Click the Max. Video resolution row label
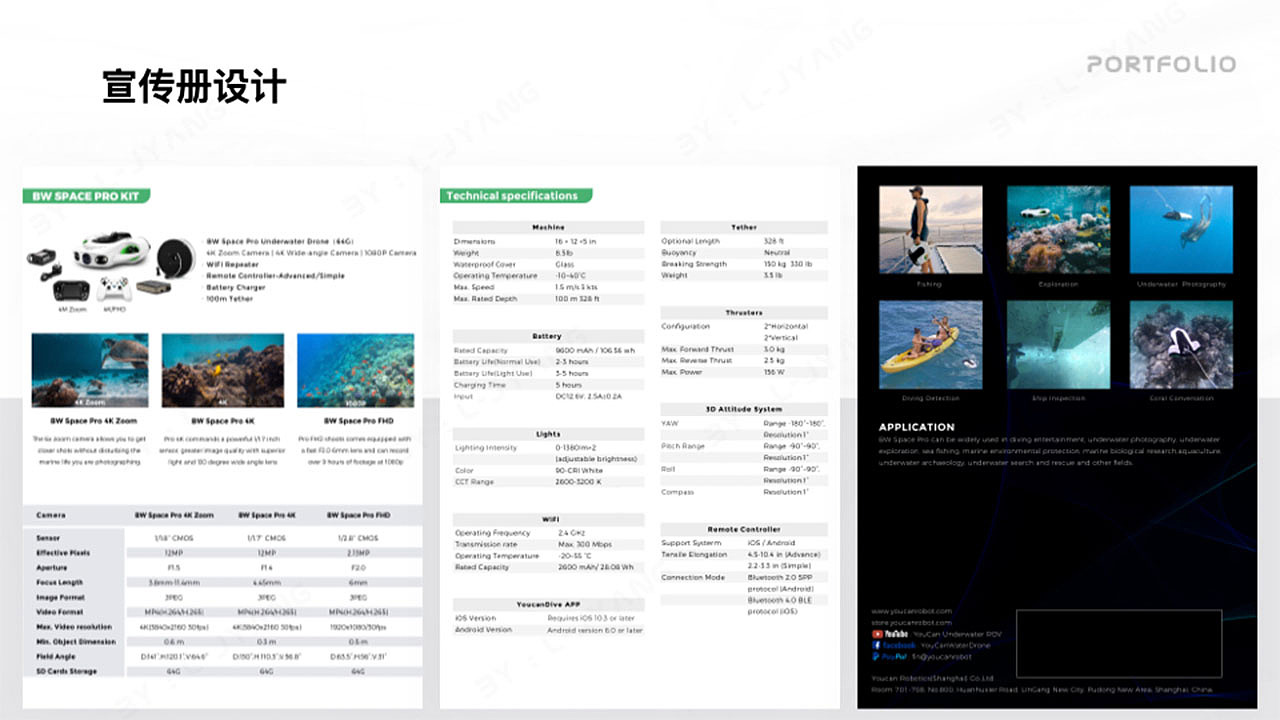Image resolution: width=1280 pixels, height=720 pixels. (x=74, y=627)
